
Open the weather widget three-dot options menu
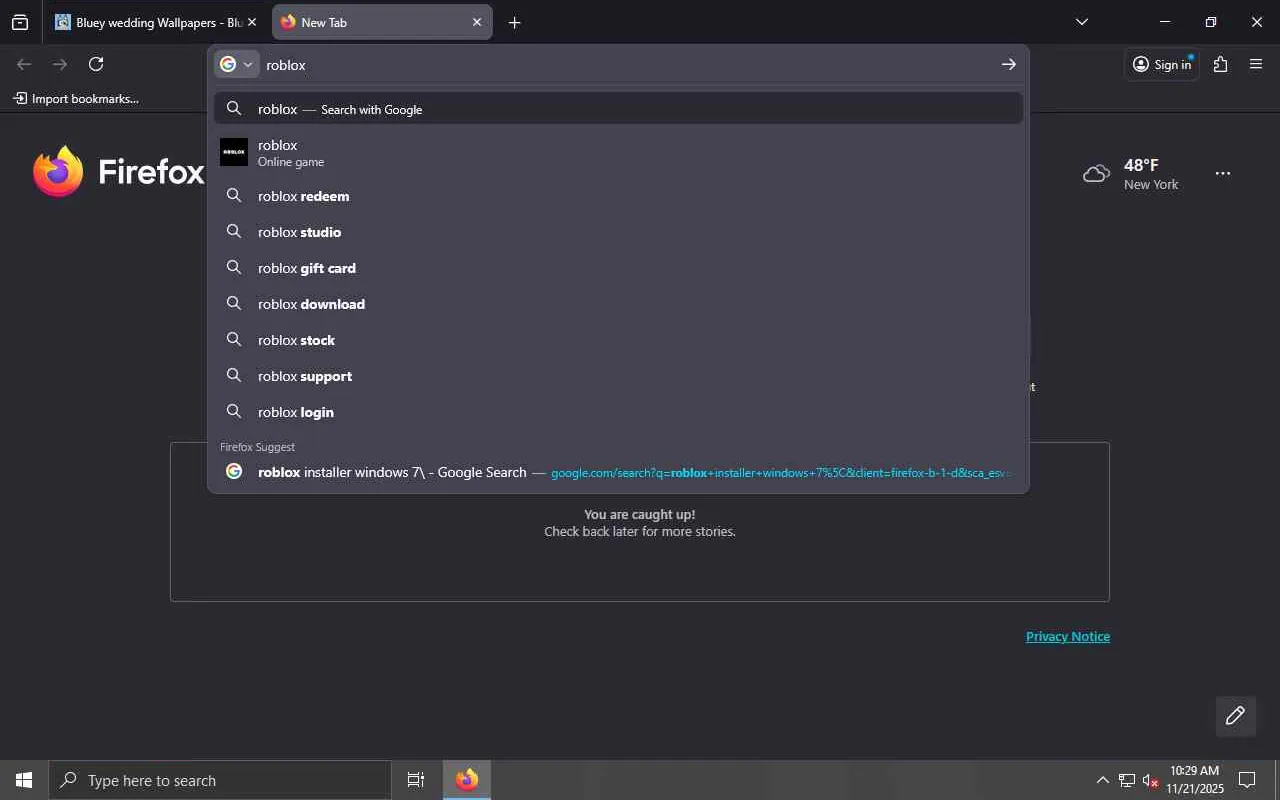click(x=1223, y=173)
